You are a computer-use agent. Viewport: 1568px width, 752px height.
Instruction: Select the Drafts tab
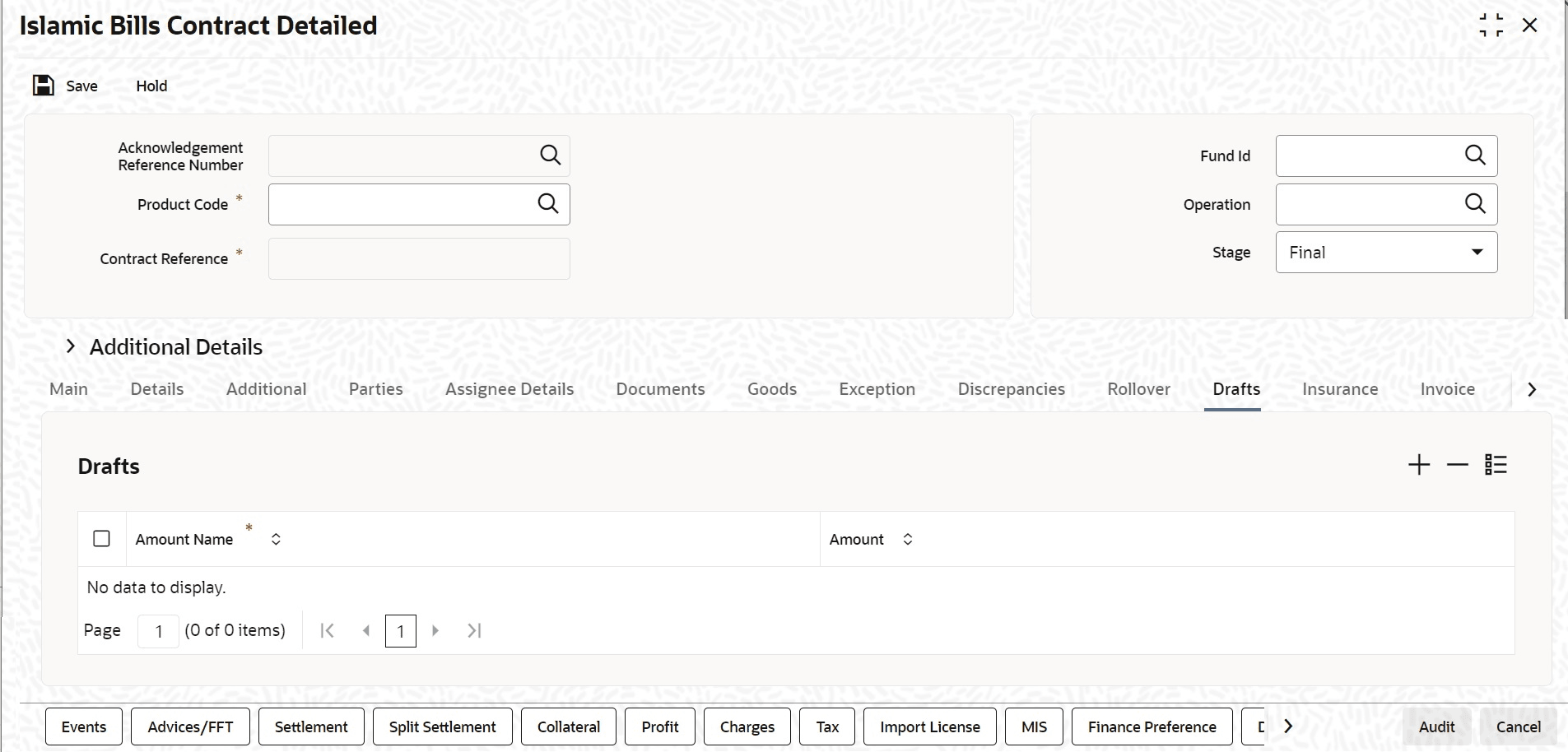pos(1236,389)
